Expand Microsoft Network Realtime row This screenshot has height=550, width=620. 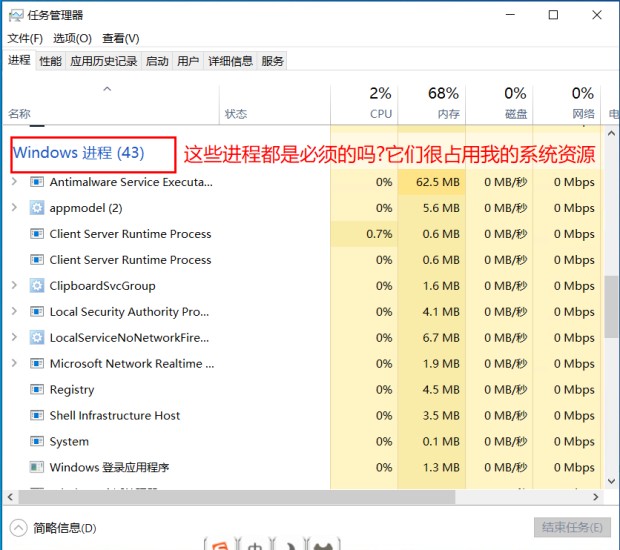click(x=14, y=363)
